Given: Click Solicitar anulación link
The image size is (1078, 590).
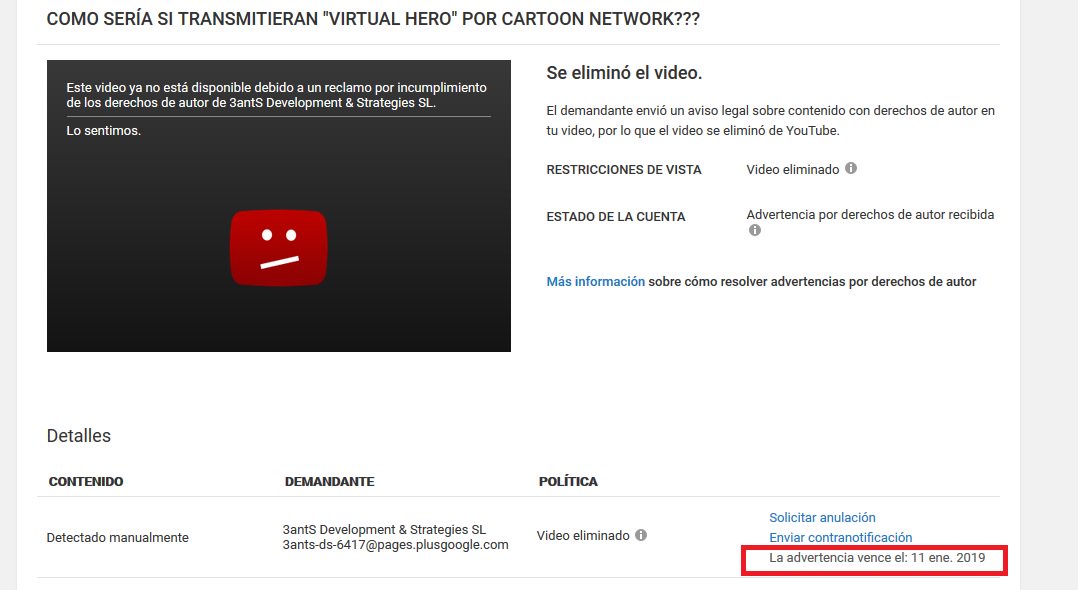Looking at the screenshot, I should [822, 517].
